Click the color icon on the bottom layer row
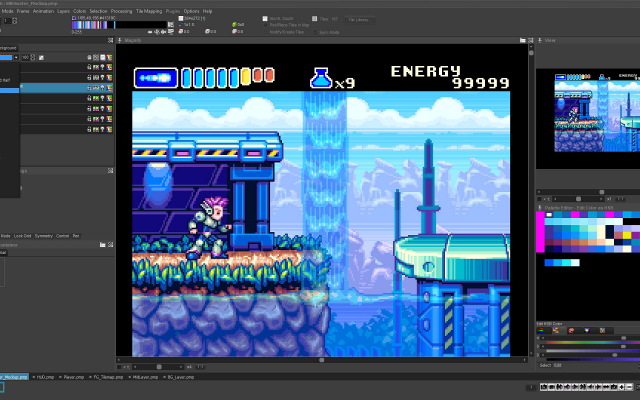 coord(109,129)
